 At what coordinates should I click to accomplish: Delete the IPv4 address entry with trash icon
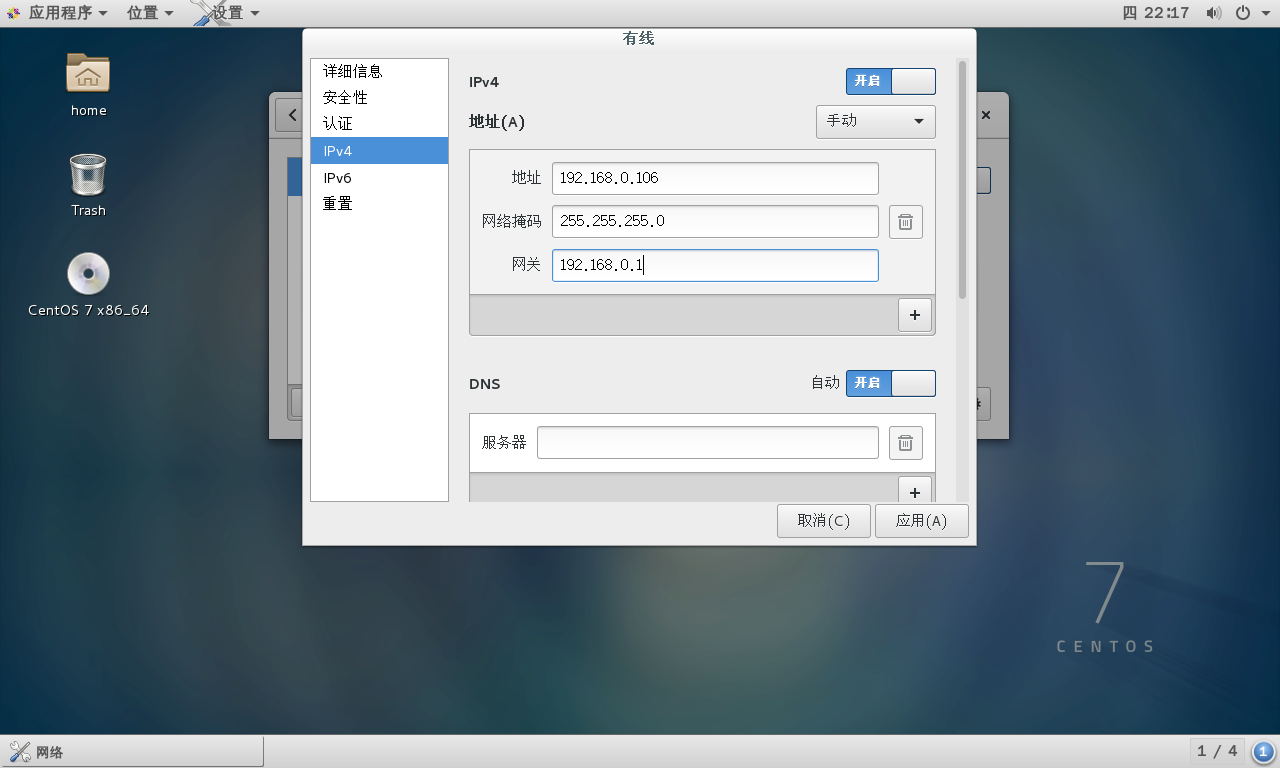[x=905, y=222]
